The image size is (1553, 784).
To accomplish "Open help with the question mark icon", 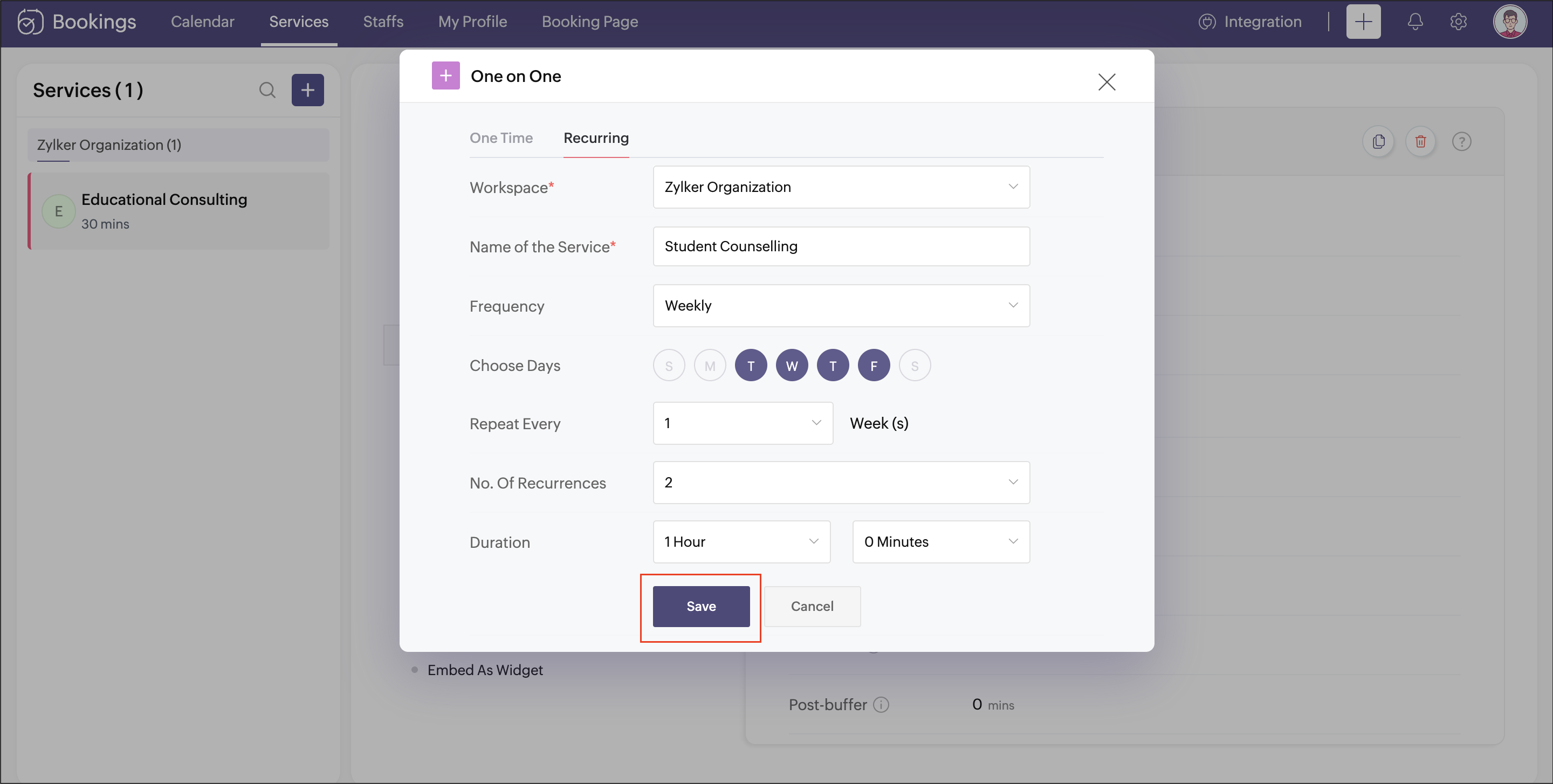I will point(1461,142).
